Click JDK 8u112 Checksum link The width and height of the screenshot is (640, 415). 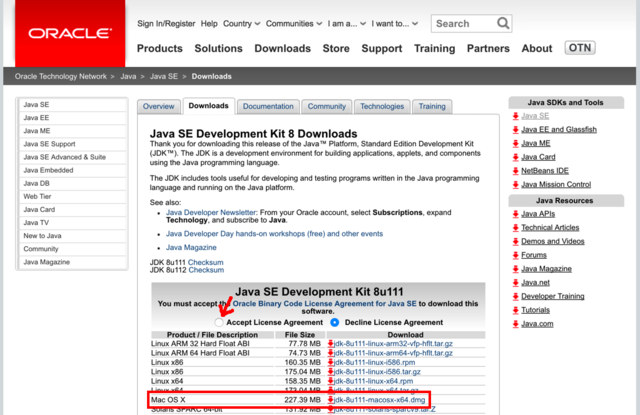coord(206,270)
